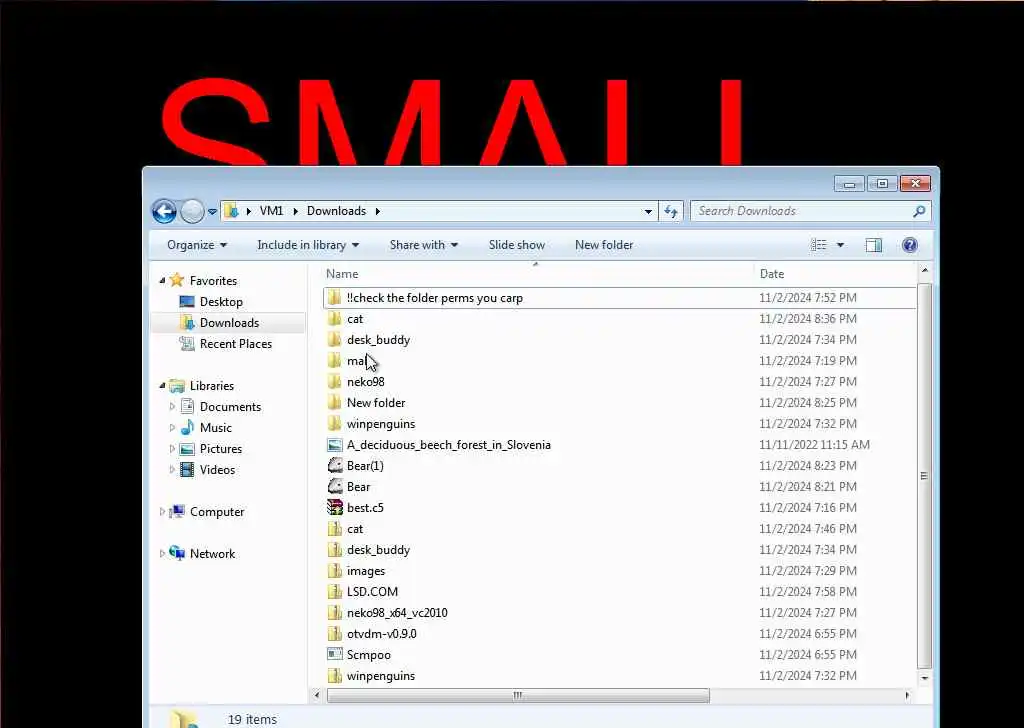Open arrow after Downloads in breadcrumb
Viewport: 1024px width, 728px height.
(377, 211)
